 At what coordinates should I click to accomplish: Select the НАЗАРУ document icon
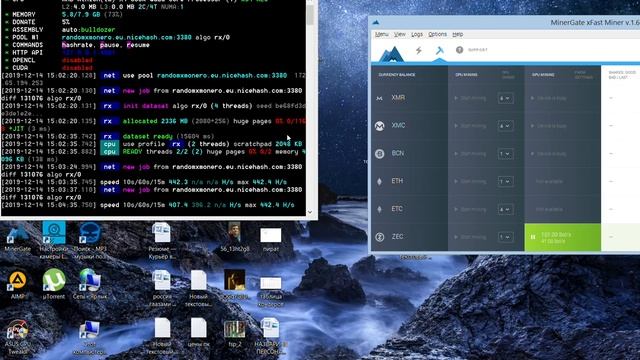coord(270,336)
